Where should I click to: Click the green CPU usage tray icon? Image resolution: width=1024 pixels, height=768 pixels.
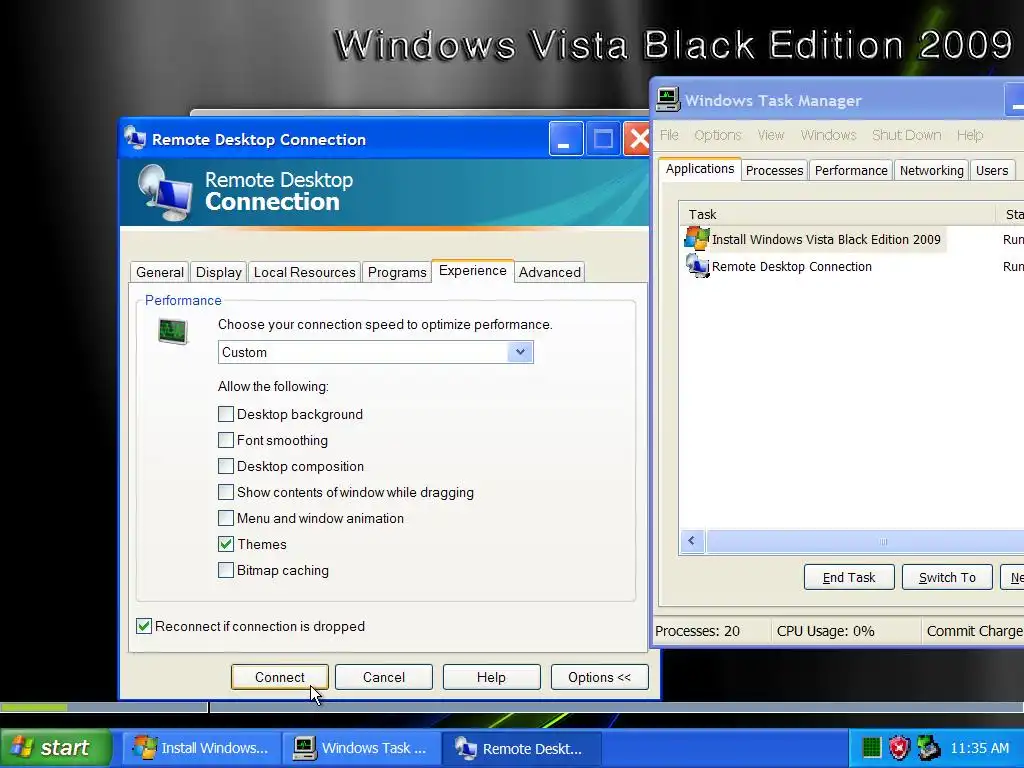coord(871,747)
